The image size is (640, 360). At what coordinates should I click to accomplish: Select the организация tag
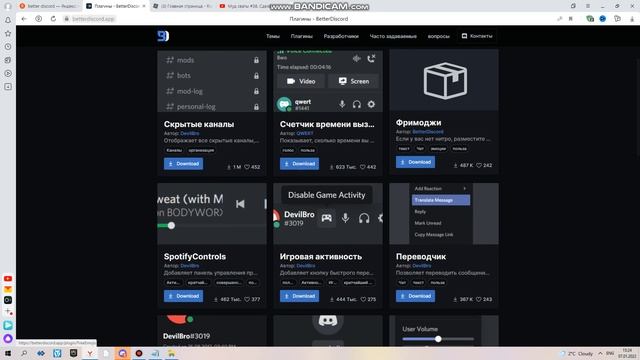201,150
